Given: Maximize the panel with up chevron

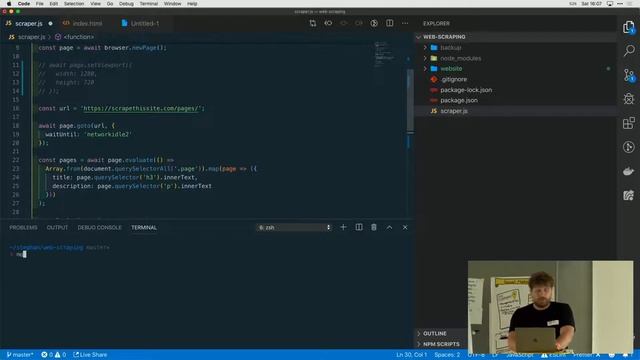Looking at the screenshot, I should tap(389, 227).
